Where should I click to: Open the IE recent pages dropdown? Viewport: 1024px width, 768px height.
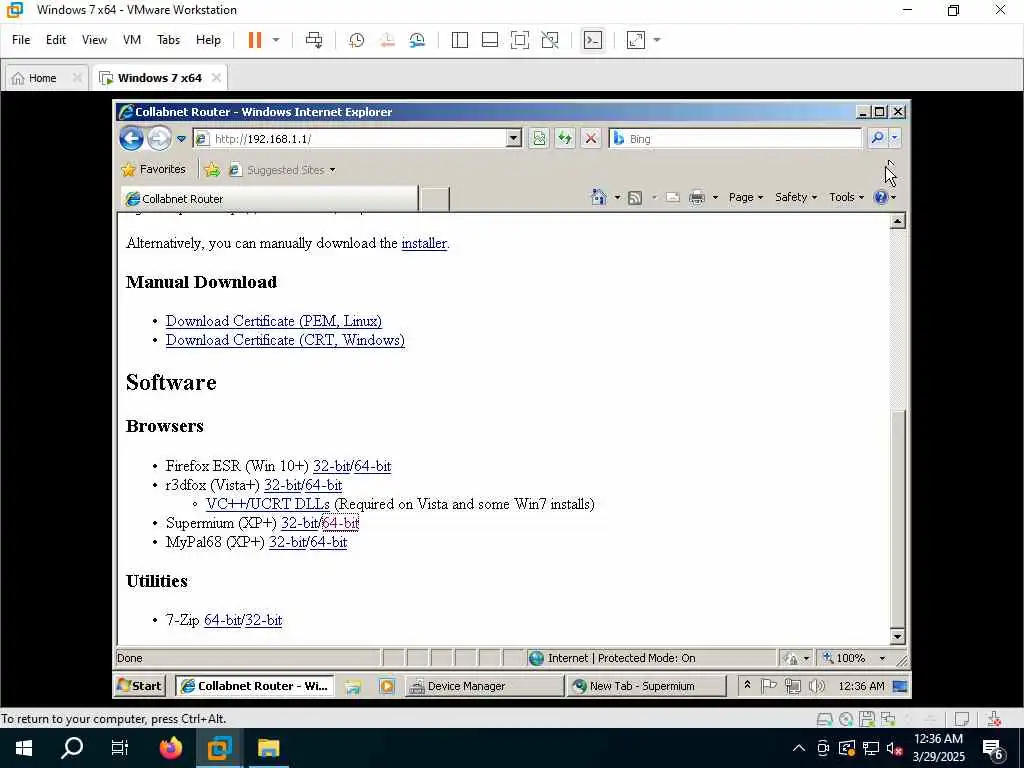(182, 139)
